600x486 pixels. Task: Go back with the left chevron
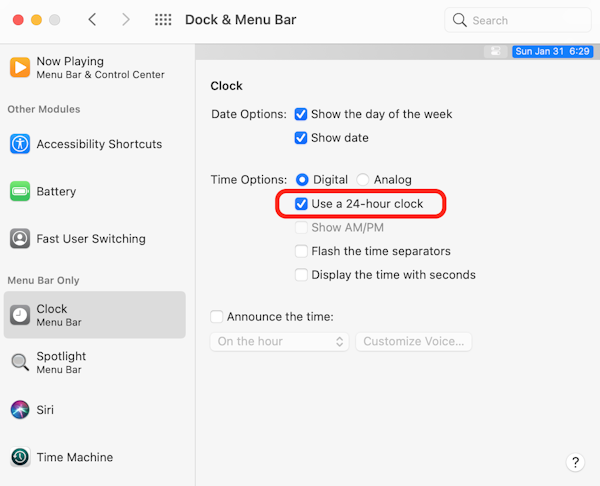tap(92, 20)
